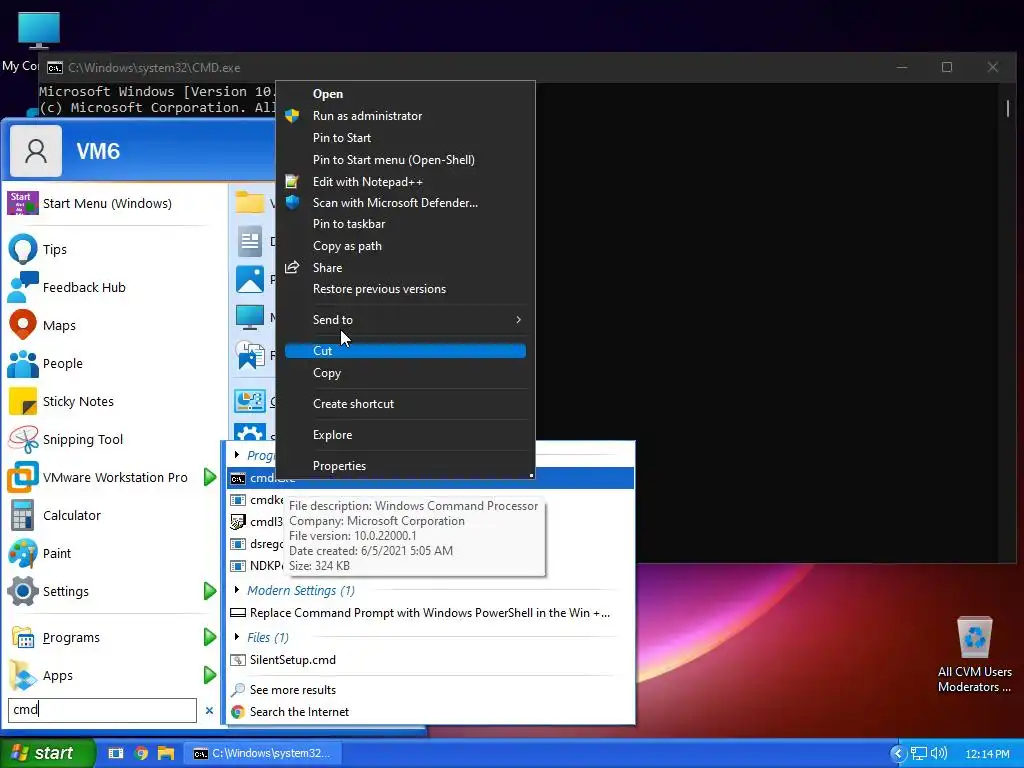
Task: Open the Recycle Bin desktop icon
Action: tap(974, 638)
